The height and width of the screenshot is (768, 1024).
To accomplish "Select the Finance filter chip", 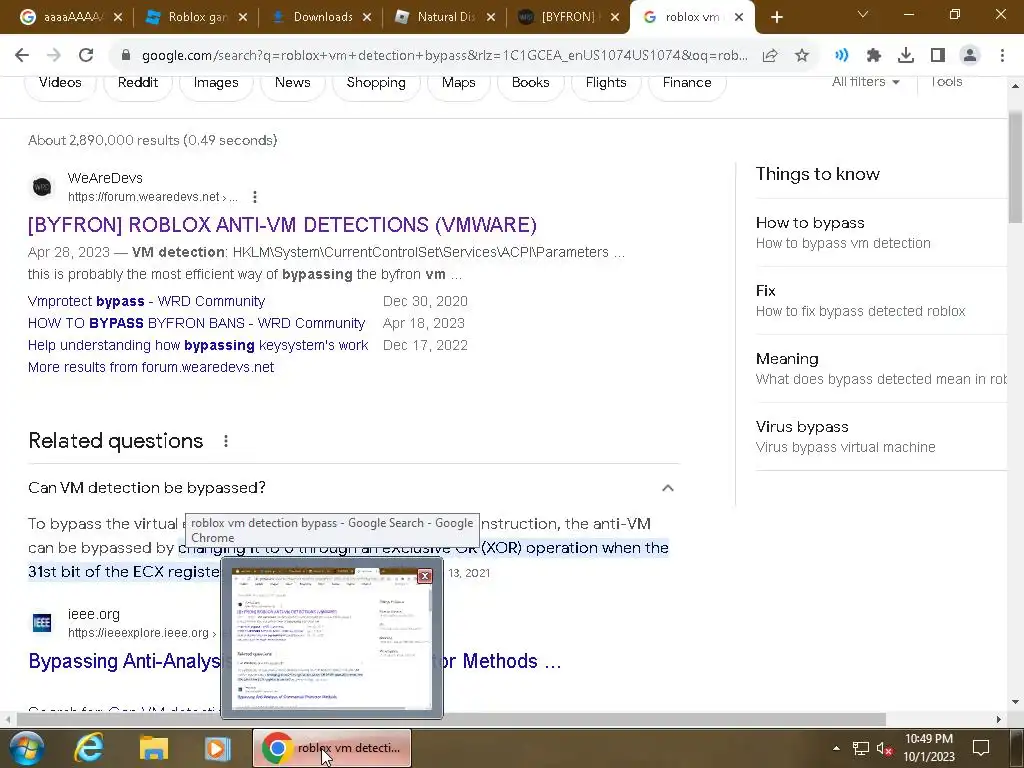I will pos(687,83).
